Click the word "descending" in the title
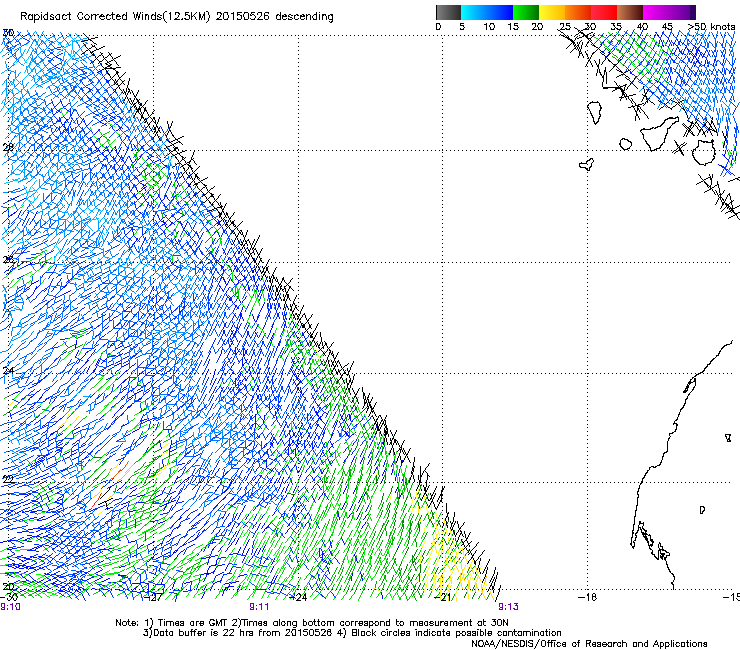This screenshot has height=650, width=740. (x=304, y=17)
